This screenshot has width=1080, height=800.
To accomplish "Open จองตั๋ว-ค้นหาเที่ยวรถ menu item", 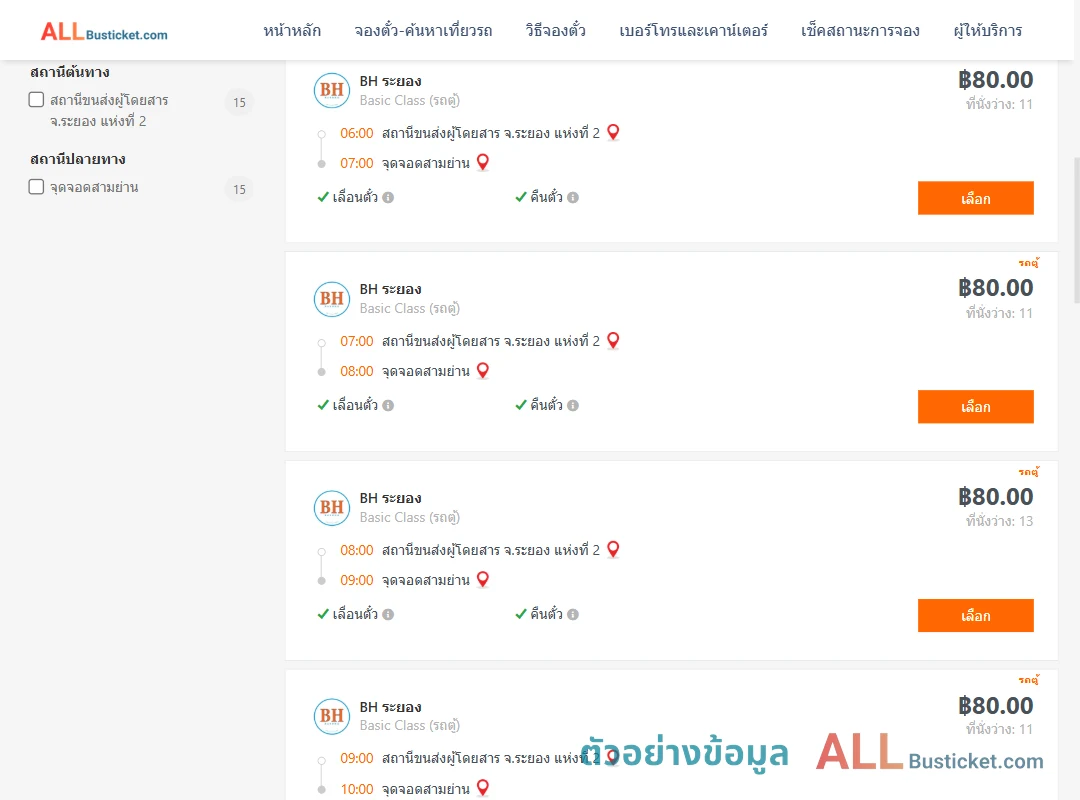I will pos(424,31).
